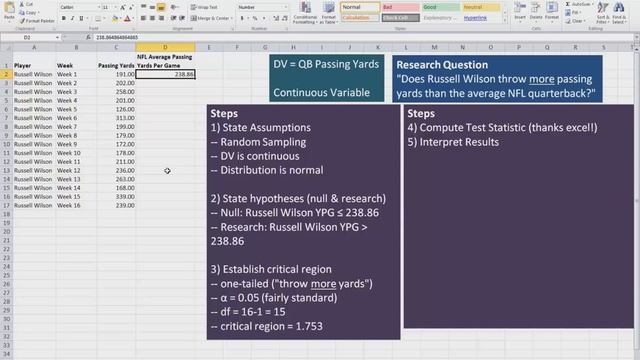This screenshot has height=360, width=640.
Task: Open the Font dialog launcher
Action: click(132, 29)
